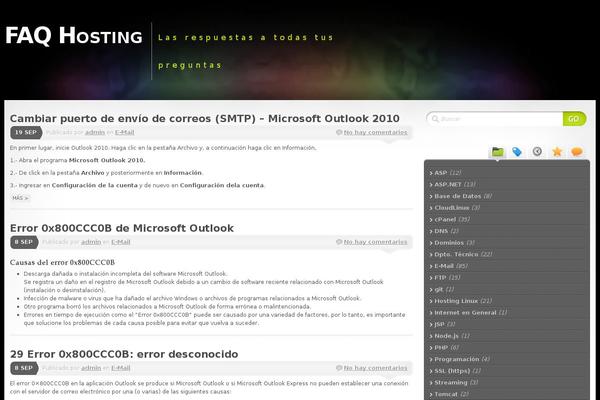Select the Base de Datos category

(x=458, y=196)
